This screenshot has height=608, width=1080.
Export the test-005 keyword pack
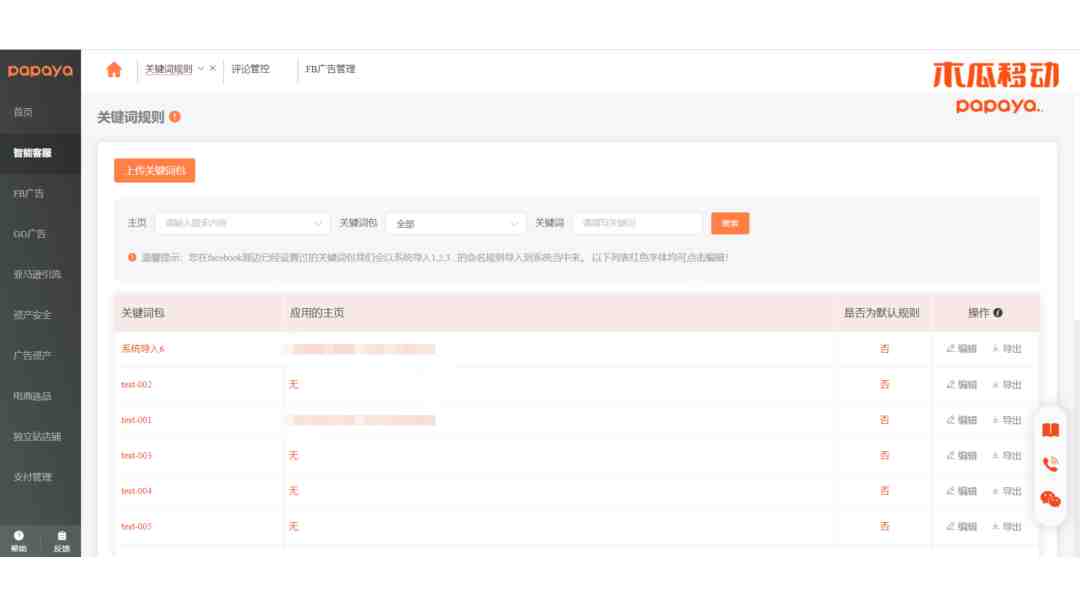click(x=1006, y=527)
